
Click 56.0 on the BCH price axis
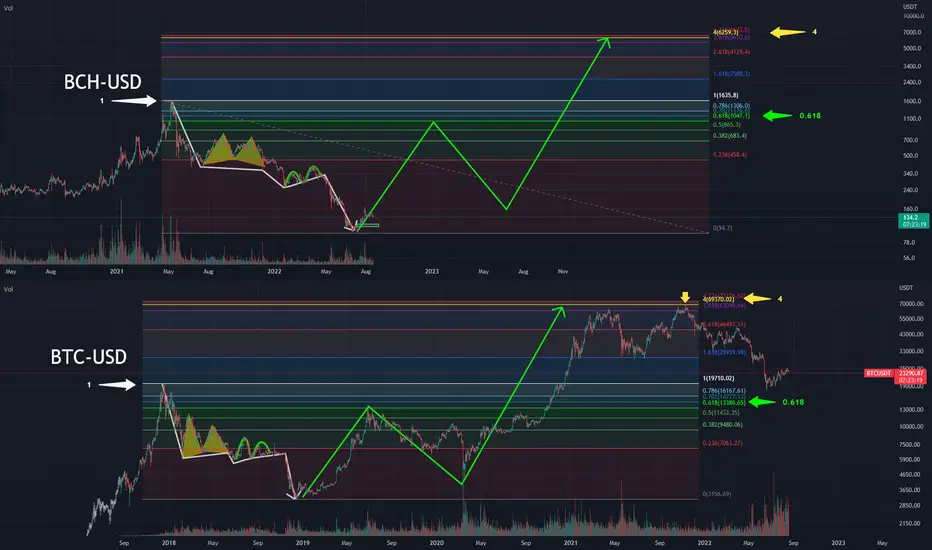(909, 258)
